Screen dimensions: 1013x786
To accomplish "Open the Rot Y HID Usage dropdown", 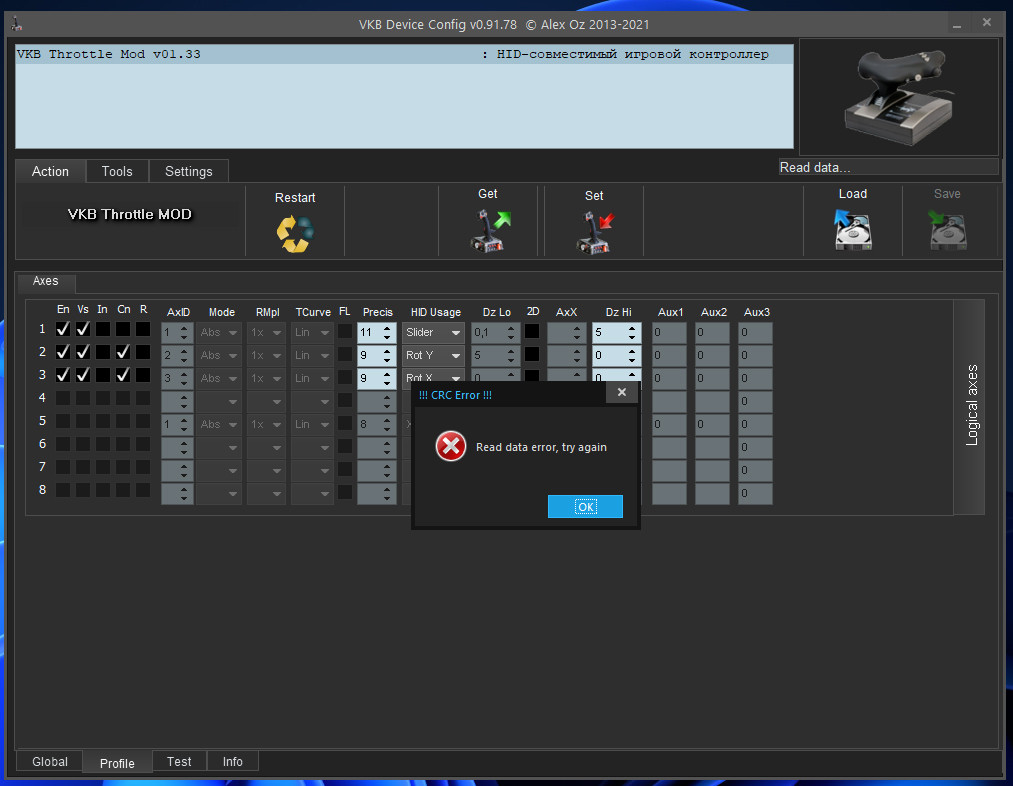I will 433,355.
